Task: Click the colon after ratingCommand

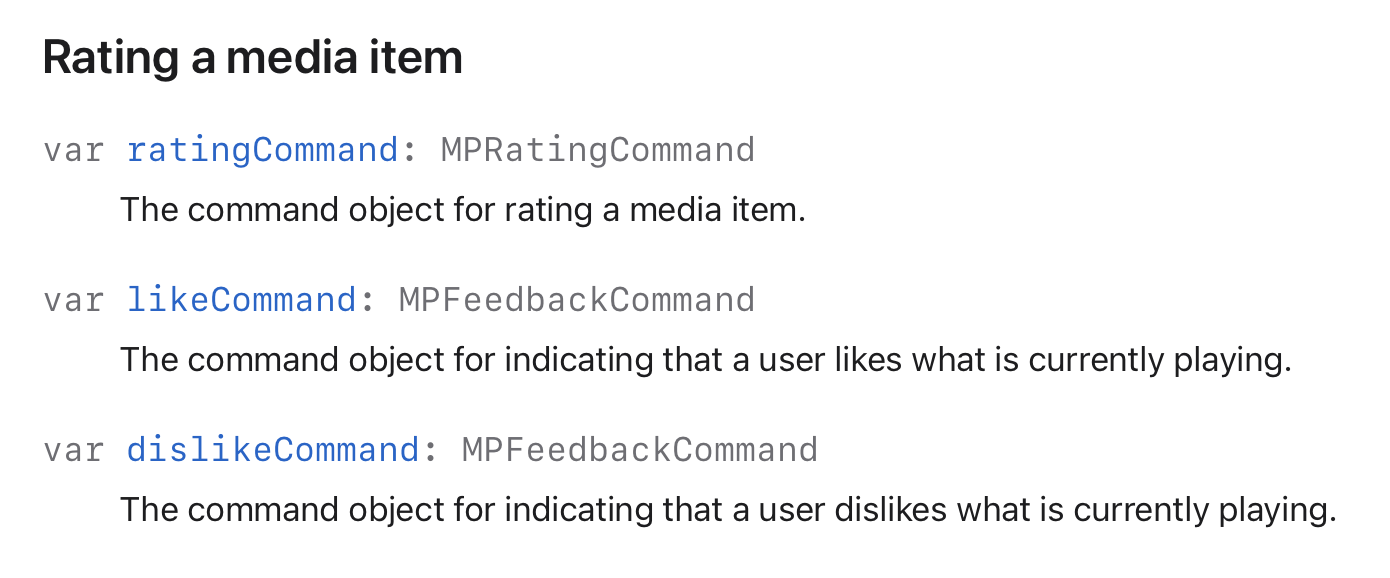Action: click(x=409, y=151)
